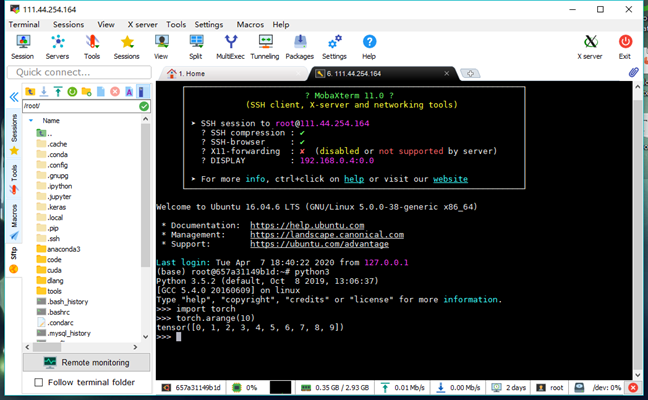Open the Macros menu
The image size is (648, 400).
pyautogui.click(x=250, y=24)
